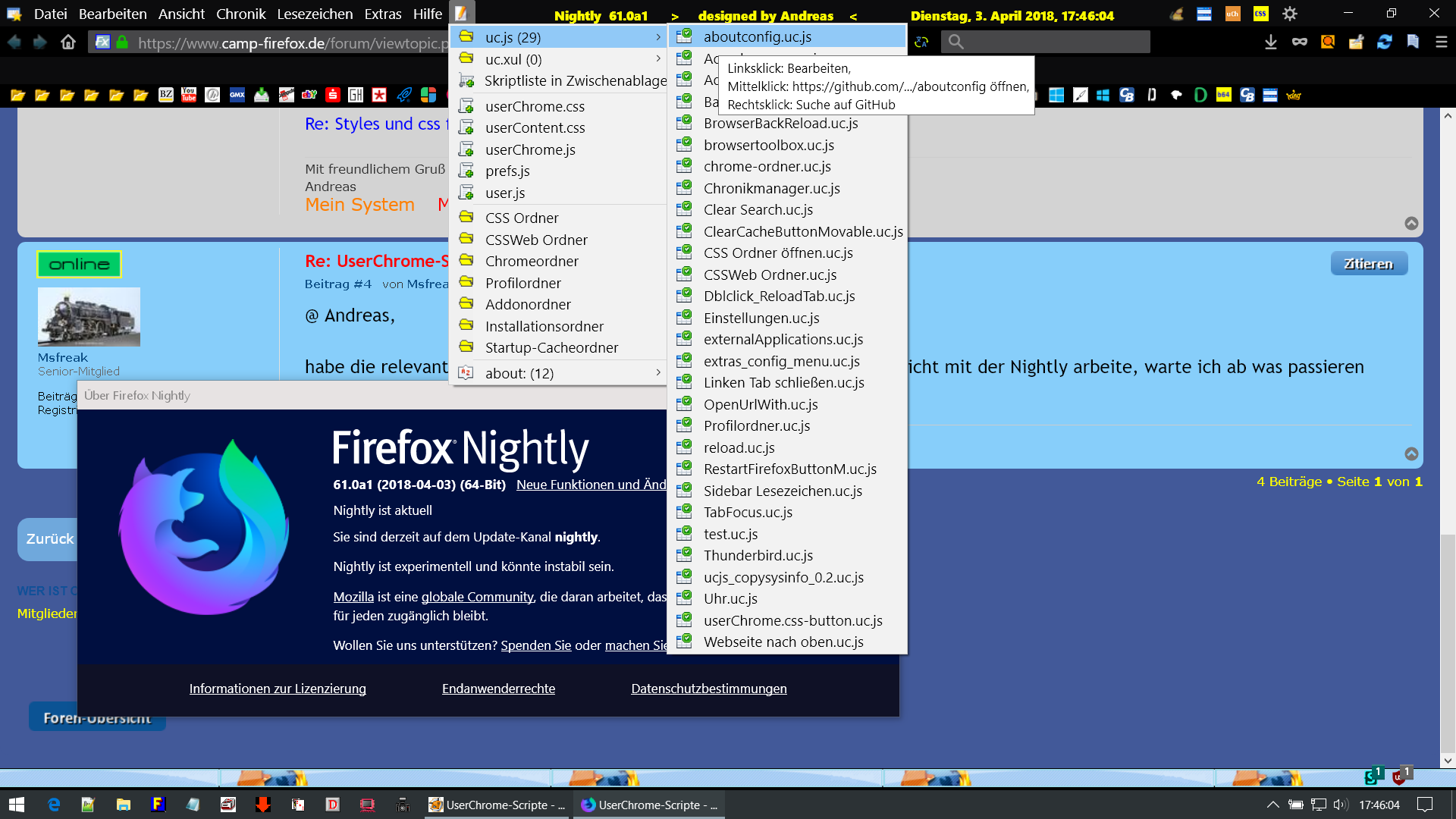
Task: Select userChrome.css menu entry
Action: click(x=535, y=106)
